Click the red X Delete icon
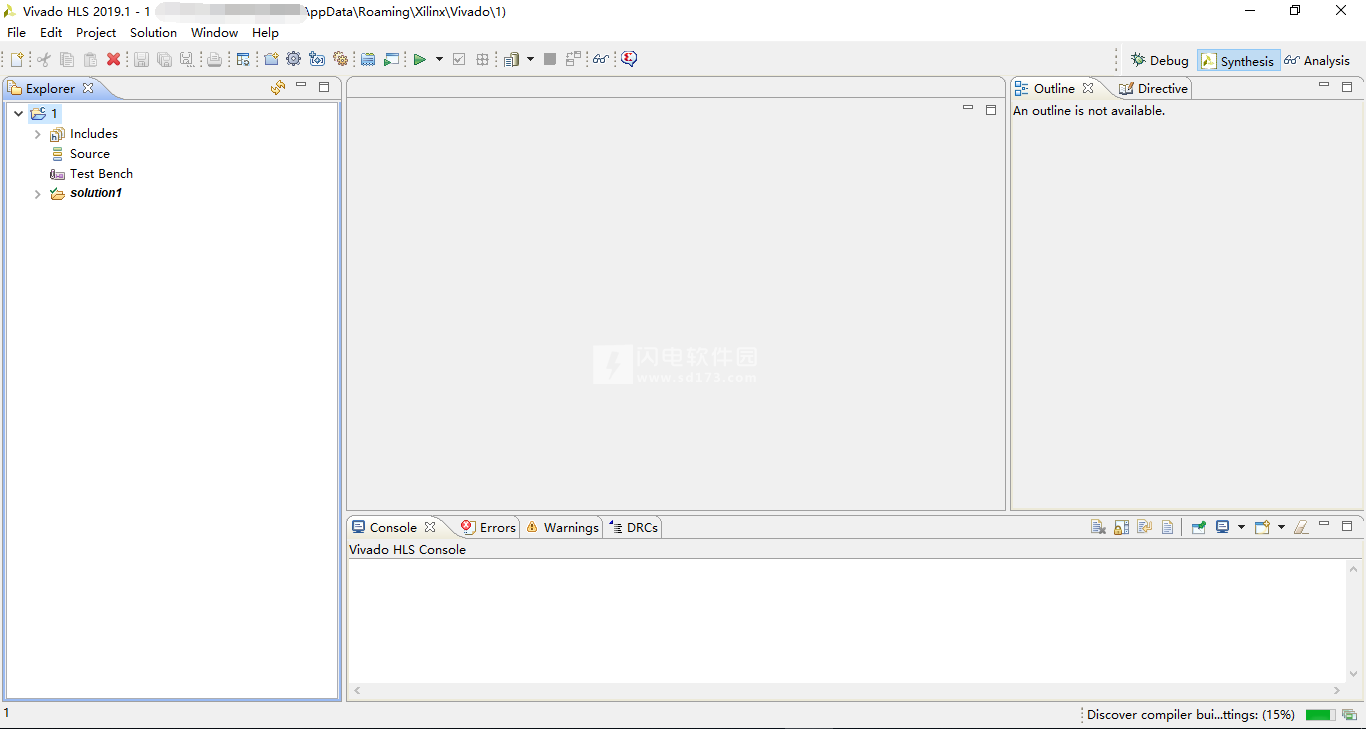The height and width of the screenshot is (729, 1366). pyautogui.click(x=113, y=59)
